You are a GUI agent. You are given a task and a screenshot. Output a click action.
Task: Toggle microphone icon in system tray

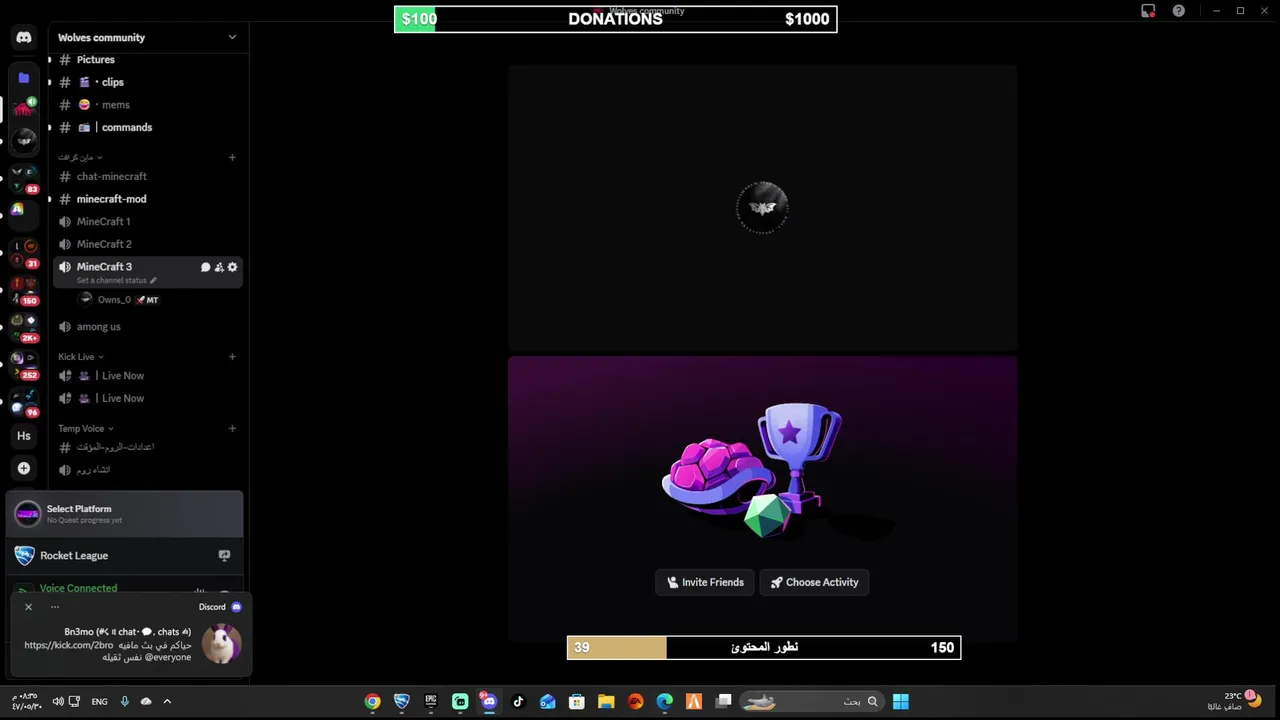pos(124,702)
